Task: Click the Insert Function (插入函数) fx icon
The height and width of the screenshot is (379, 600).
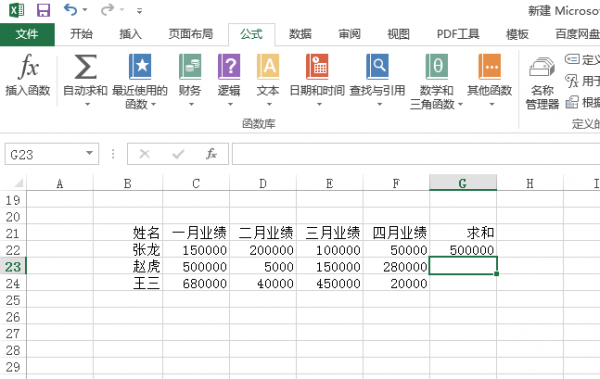Action: click(28, 67)
